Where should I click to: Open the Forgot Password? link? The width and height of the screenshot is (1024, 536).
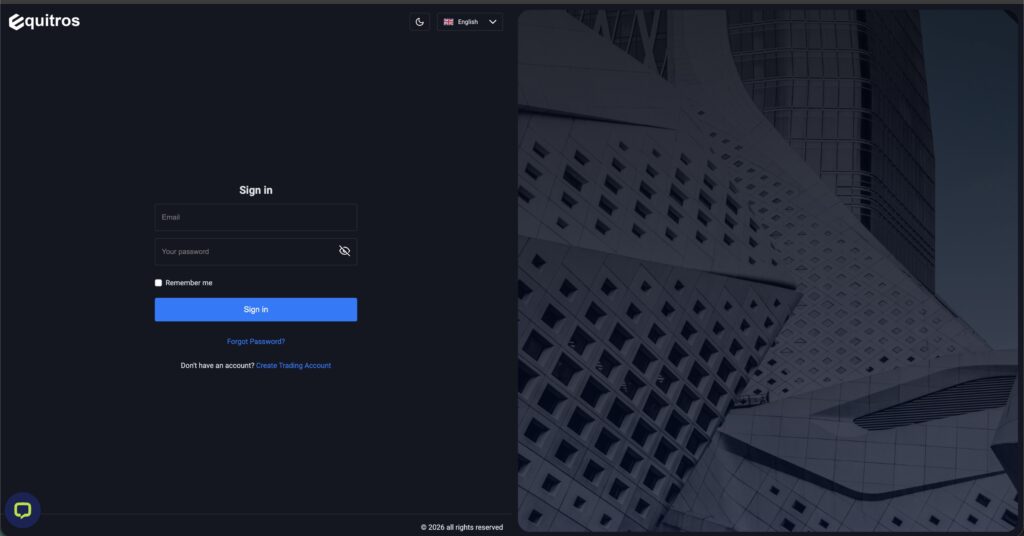[x=255, y=341]
